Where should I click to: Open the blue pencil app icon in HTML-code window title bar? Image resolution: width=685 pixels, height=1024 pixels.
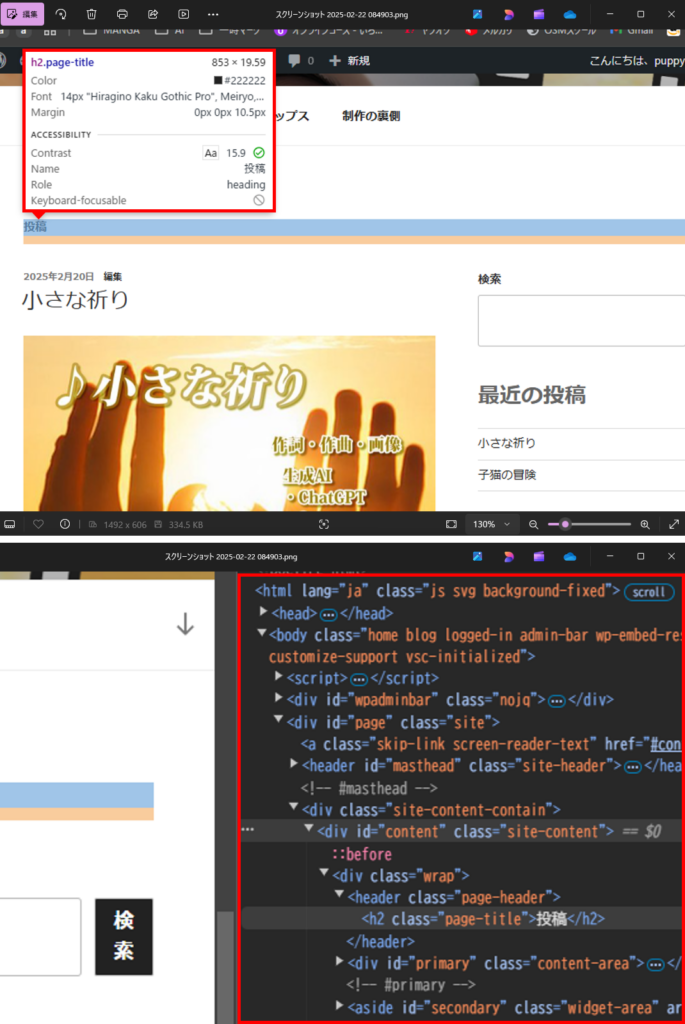pyautogui.click(x=477, y=556)
